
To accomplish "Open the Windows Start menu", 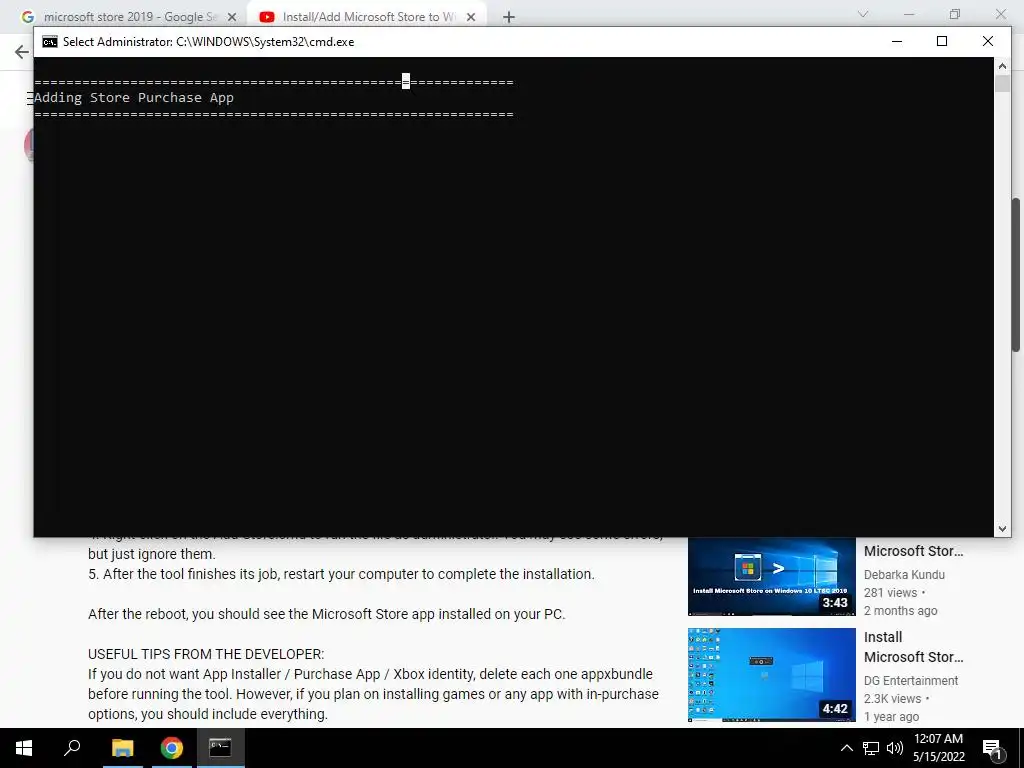I will point(24,748).
